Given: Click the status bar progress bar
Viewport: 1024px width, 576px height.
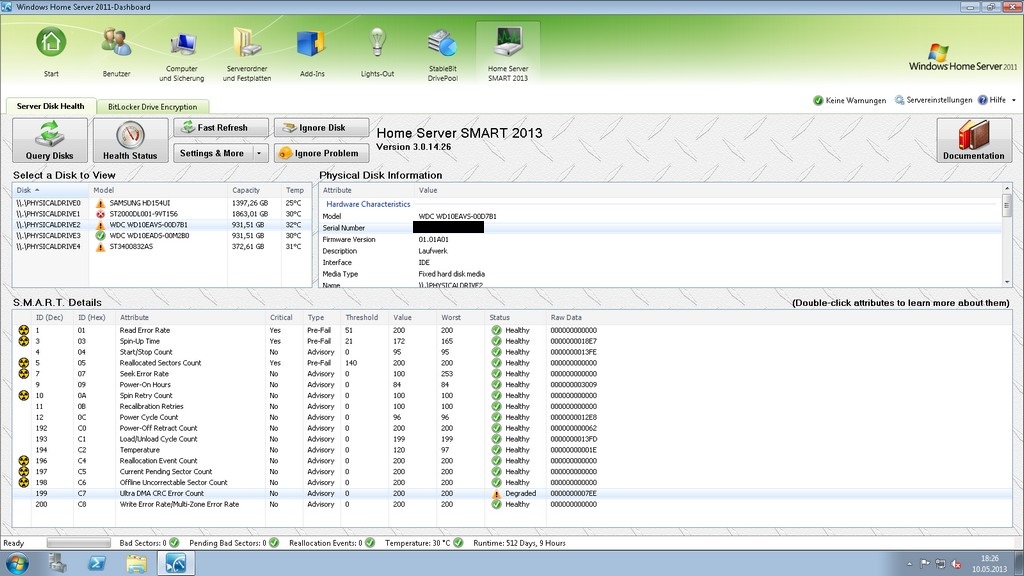Looking at the screenshot, I should click(x=79, y=543).
